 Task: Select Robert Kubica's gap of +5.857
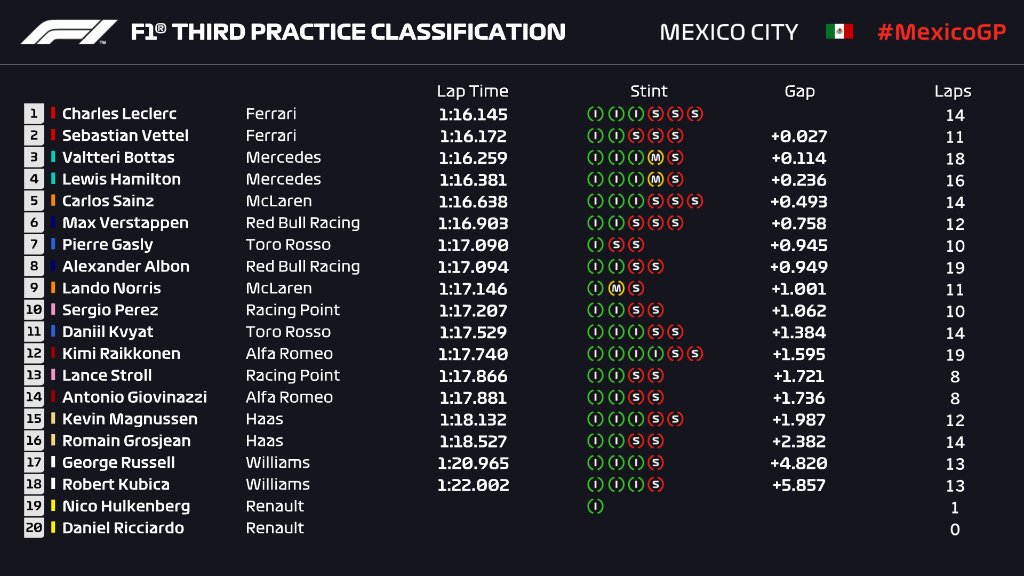click(799, 485)
